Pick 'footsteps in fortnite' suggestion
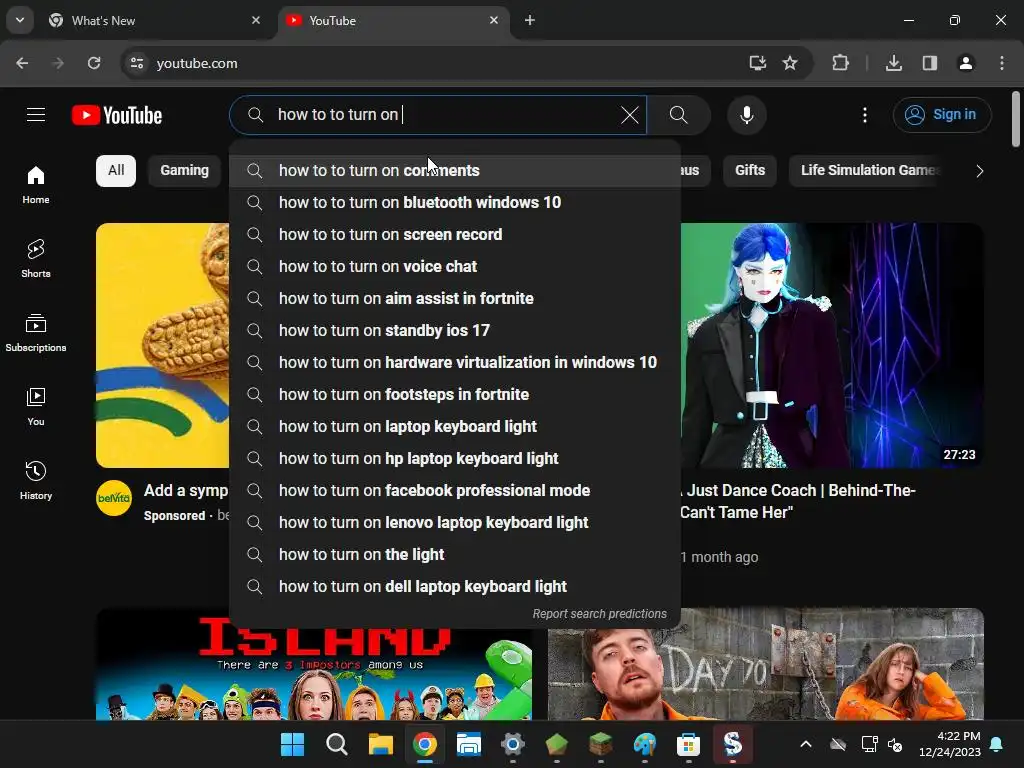 455,394
